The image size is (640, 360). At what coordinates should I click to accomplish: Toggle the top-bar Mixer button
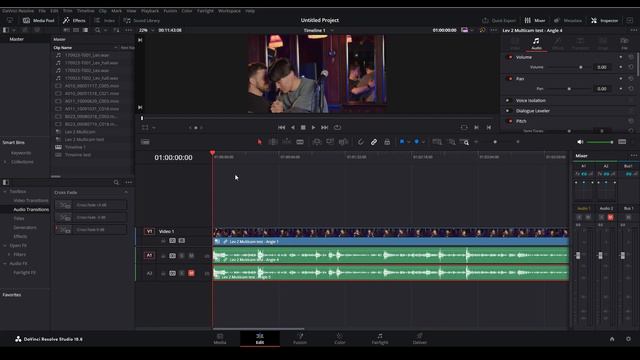535,20
